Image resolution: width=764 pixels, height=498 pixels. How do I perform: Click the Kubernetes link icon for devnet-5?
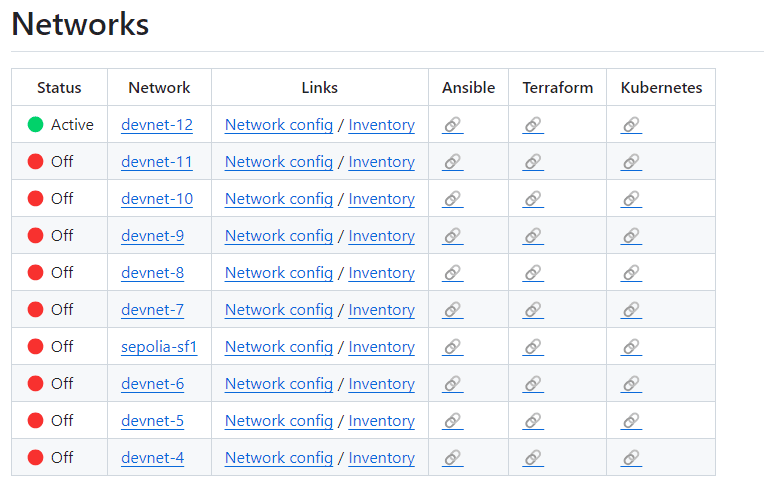click(631, 421)
